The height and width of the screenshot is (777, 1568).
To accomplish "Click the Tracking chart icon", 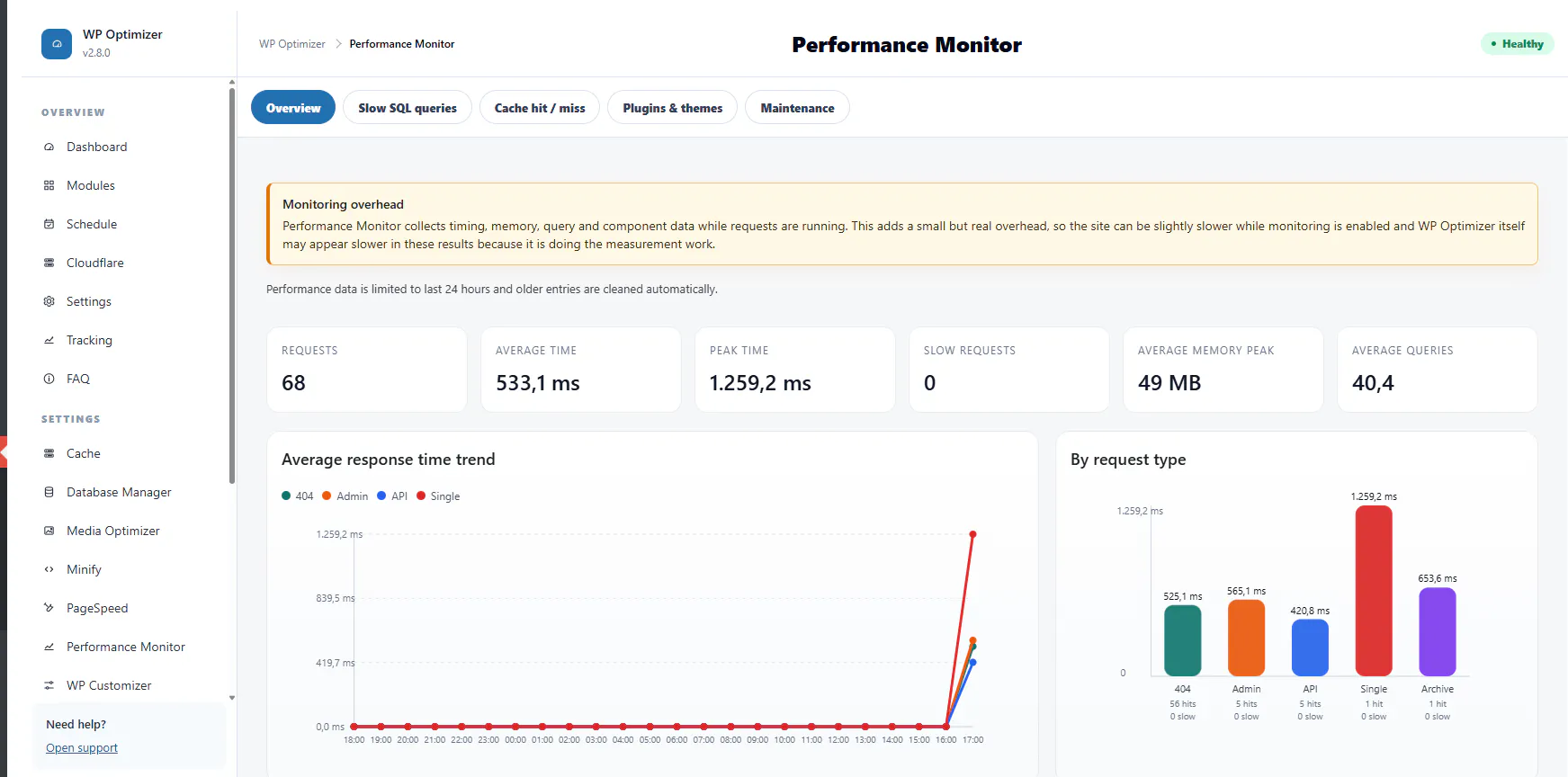I will point(49,340).
